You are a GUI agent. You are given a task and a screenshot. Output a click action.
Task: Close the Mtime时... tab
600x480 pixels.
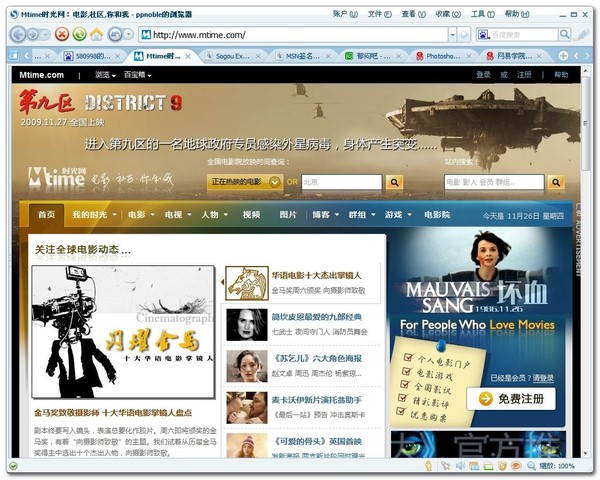point(188,56)
